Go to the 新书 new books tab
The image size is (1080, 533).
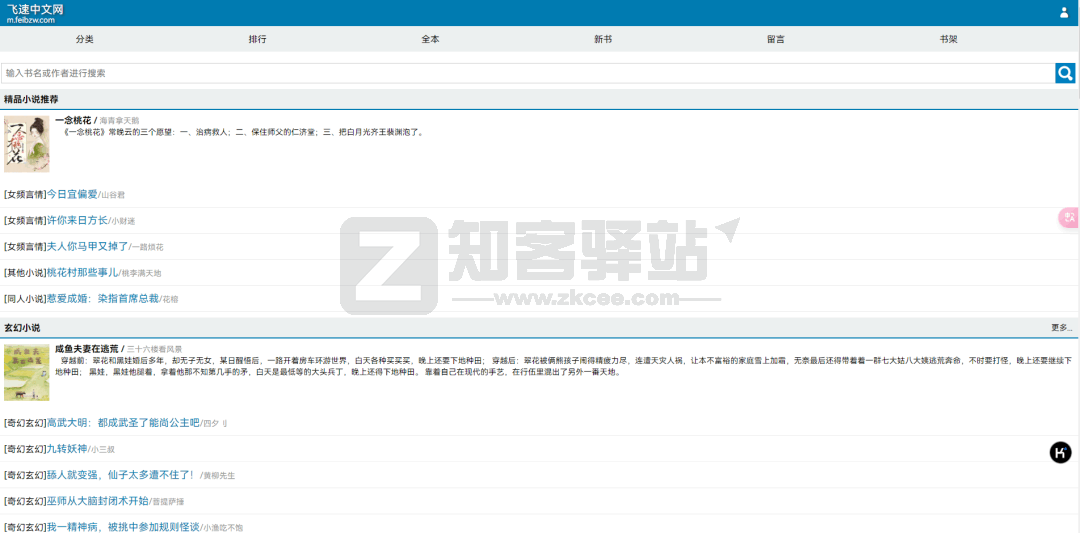coord(603,39)
